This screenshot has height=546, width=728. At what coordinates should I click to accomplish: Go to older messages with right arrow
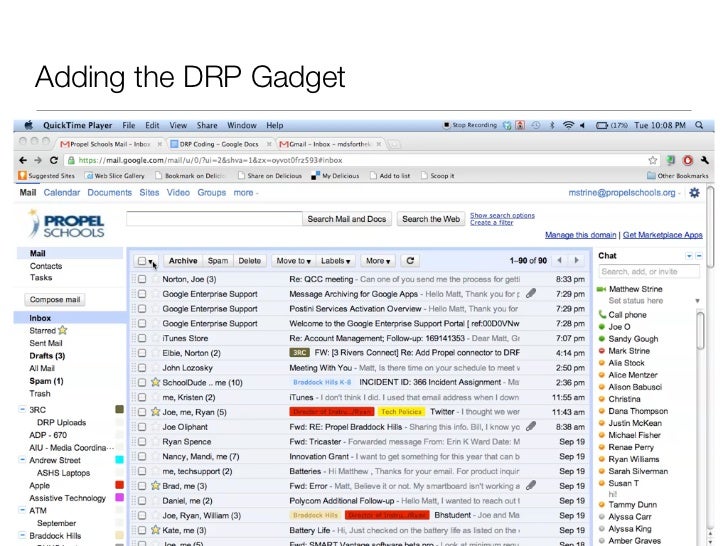point(577,260)
